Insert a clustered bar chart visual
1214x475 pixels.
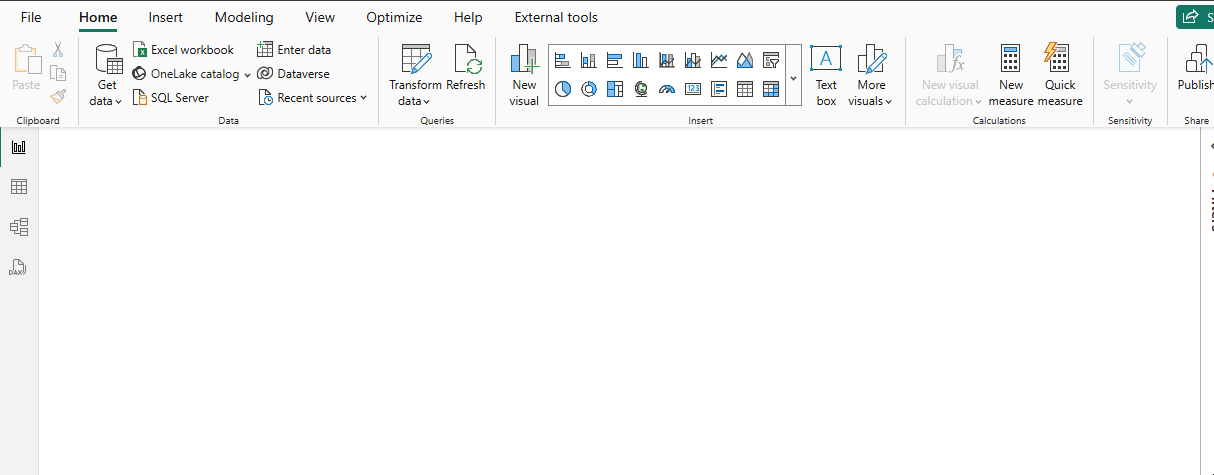pos(614,60)
